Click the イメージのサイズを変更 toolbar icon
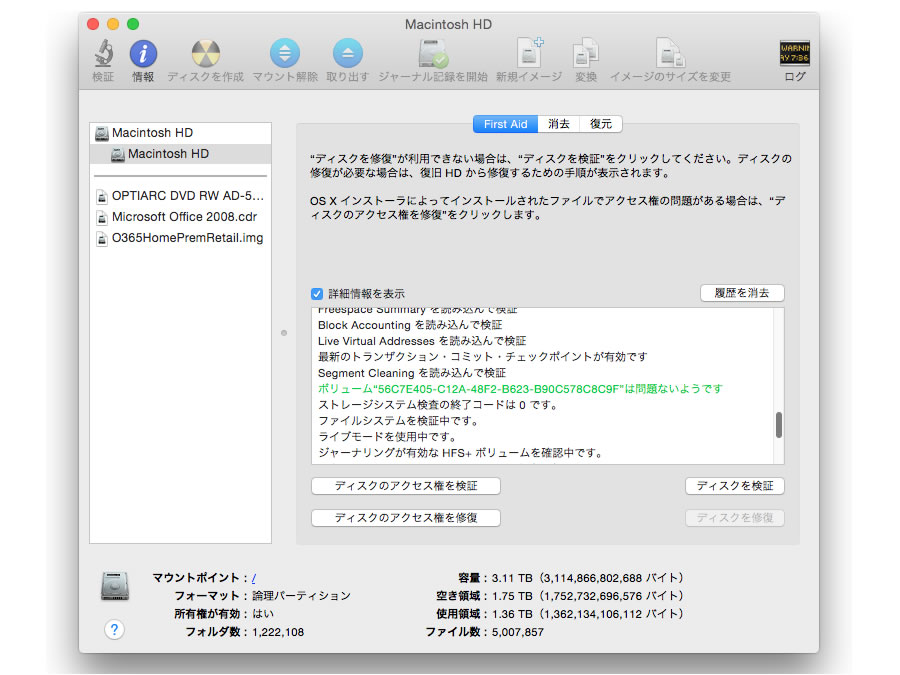The image size is (900, 675). pyautogui.click(x=670, y=53)
